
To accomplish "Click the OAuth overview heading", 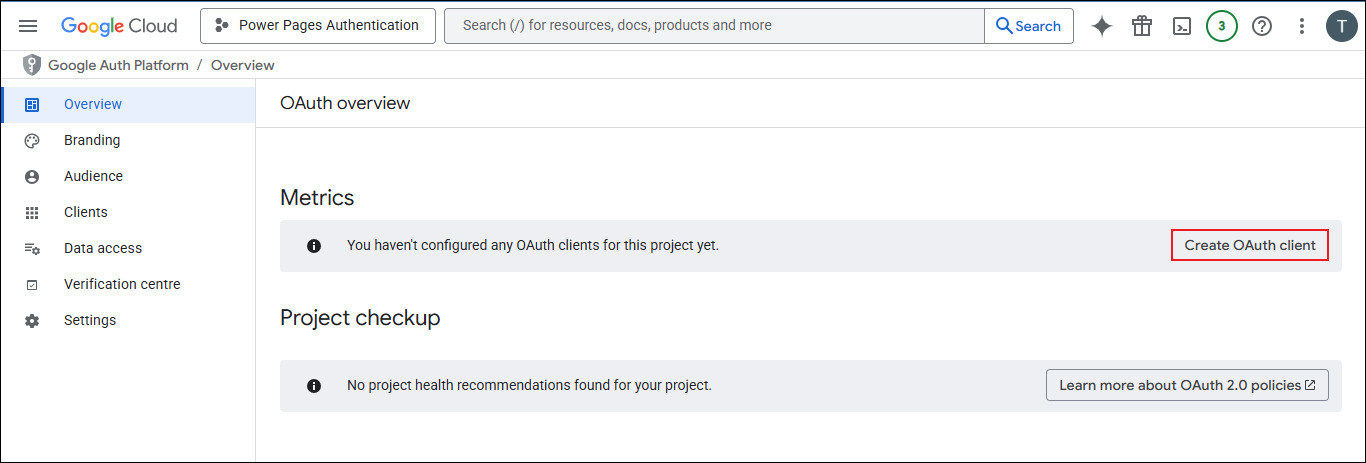I will click(345, 103).
